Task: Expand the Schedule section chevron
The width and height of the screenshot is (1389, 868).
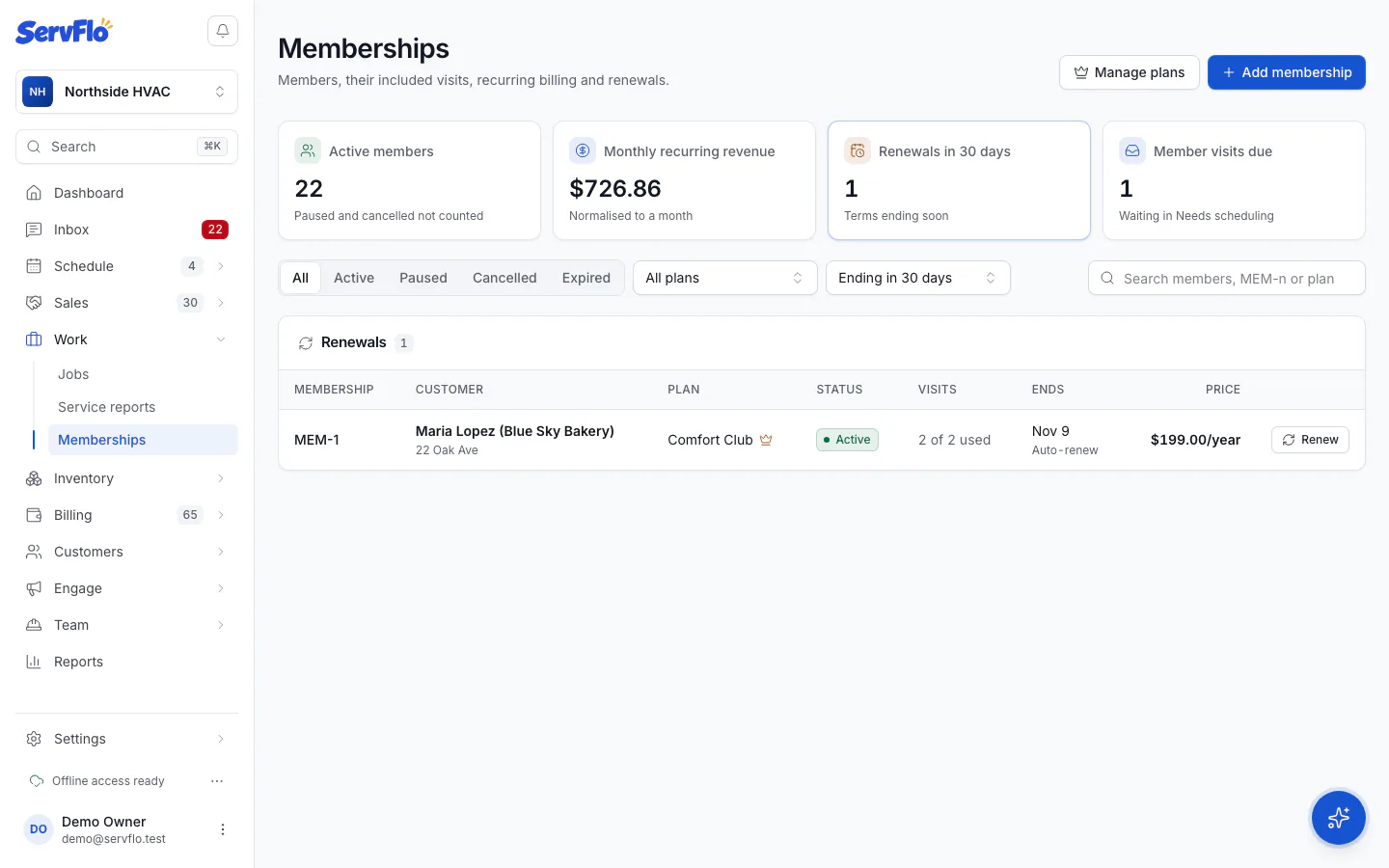Action: (x=221, y=266)
